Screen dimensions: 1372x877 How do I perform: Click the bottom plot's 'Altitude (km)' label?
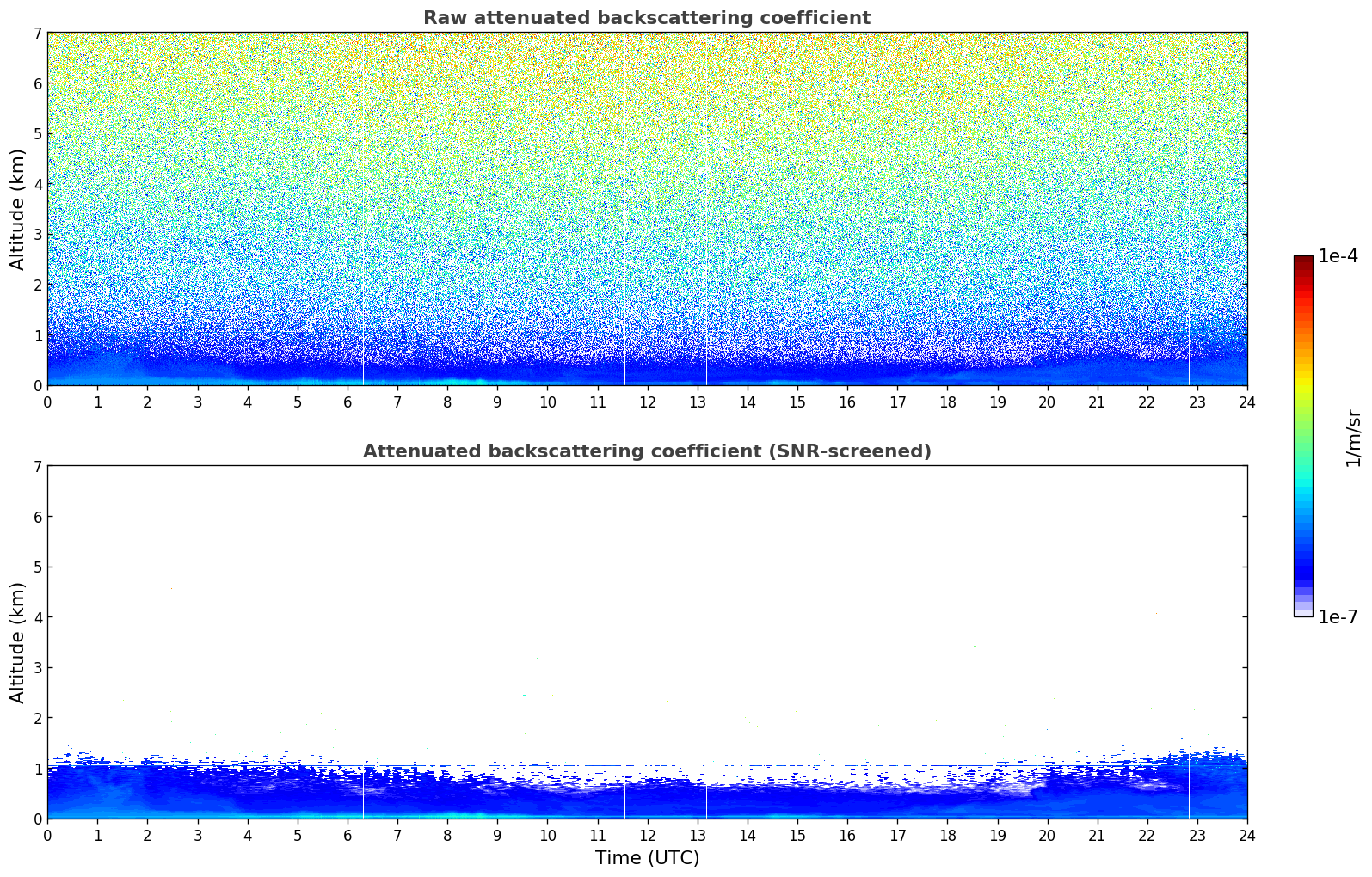click(18, 642)
